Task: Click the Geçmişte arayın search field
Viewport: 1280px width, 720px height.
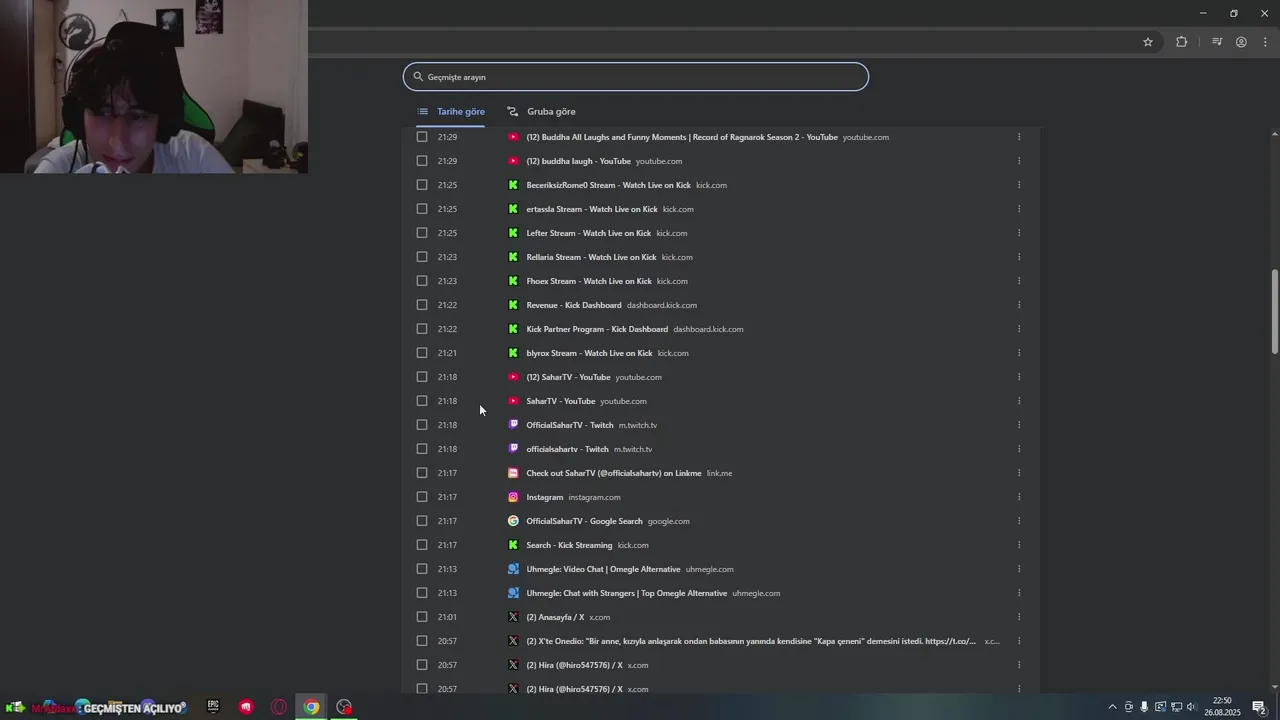Action: coord(636,77)
